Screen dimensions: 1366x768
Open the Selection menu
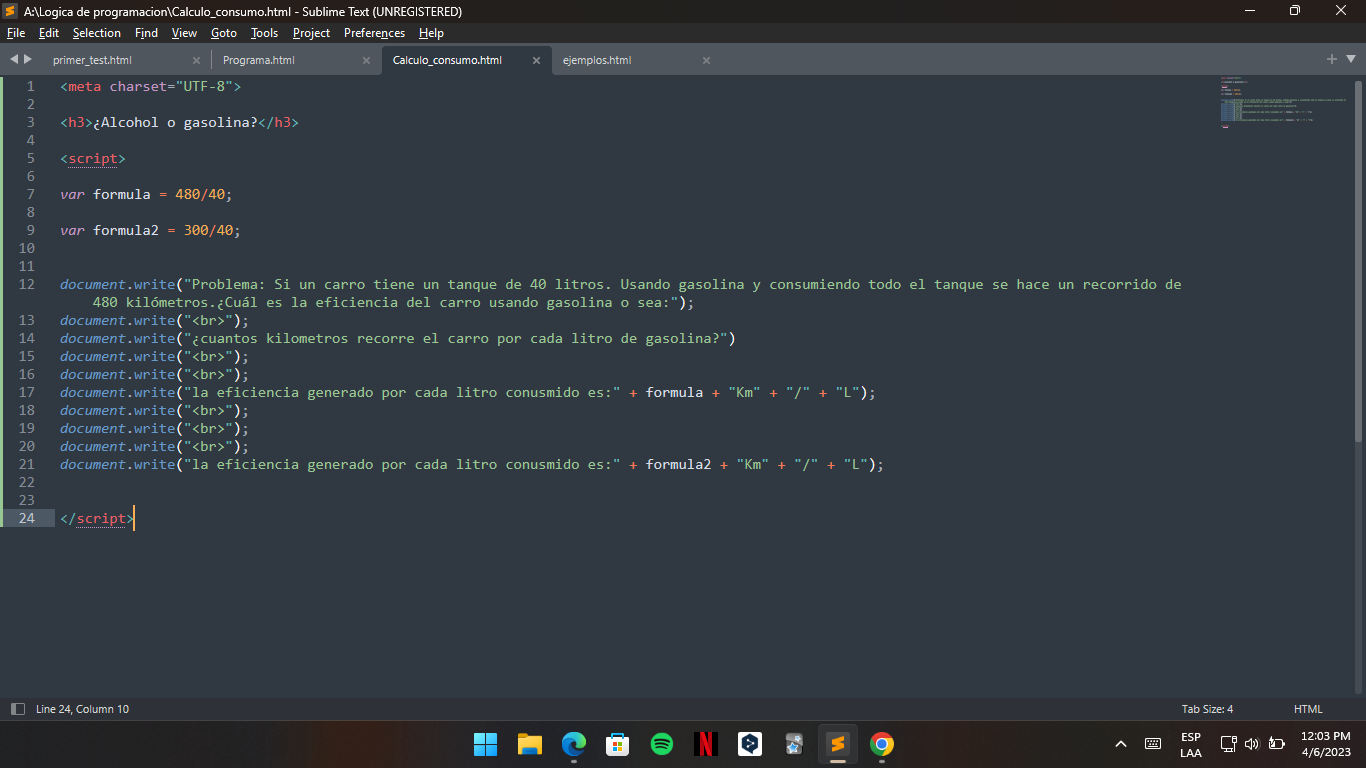(x=96, y=33)
